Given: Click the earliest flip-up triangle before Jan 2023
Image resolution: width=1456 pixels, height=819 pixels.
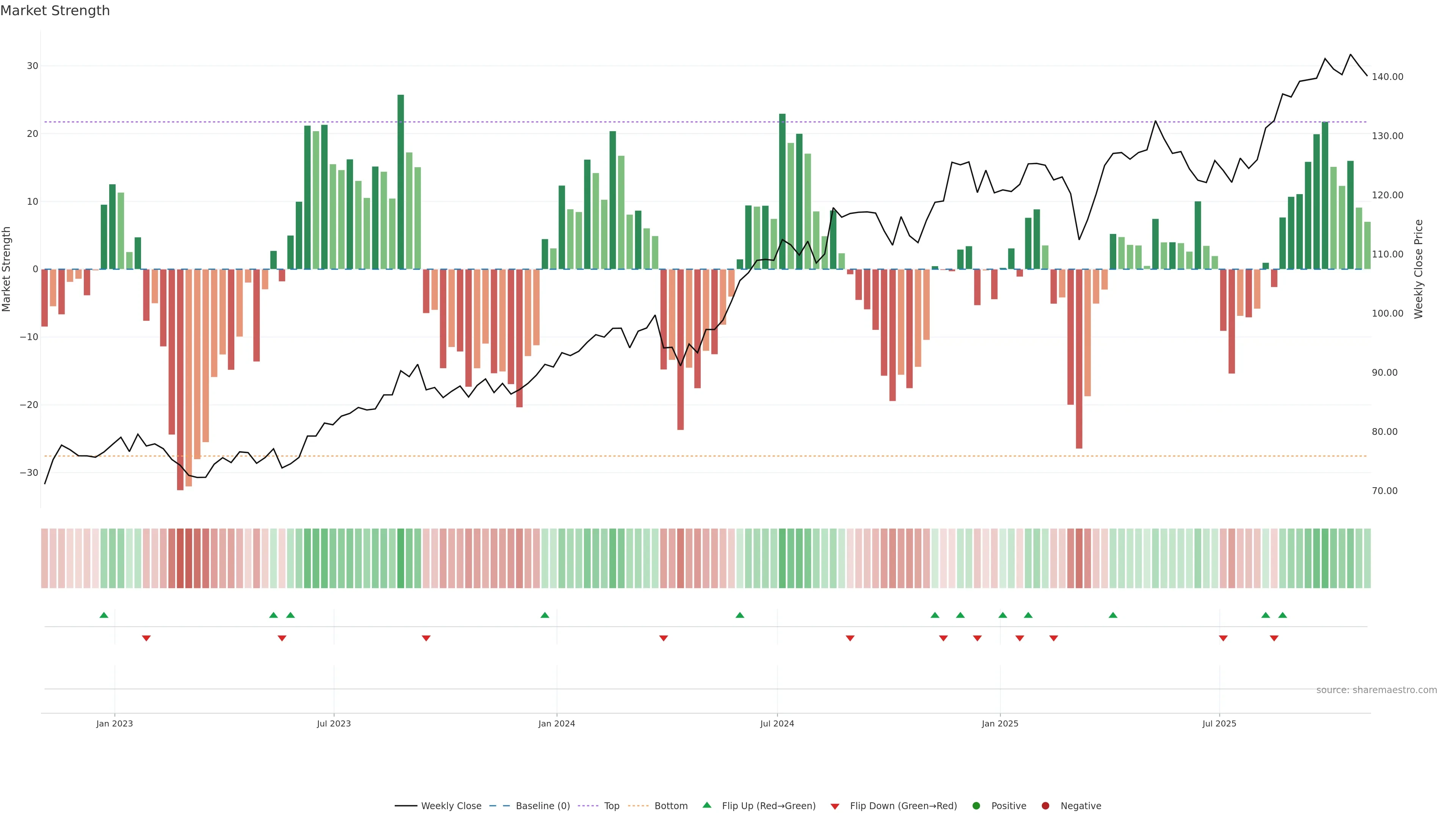Looking at the screenshot, I should pos(104,615).
